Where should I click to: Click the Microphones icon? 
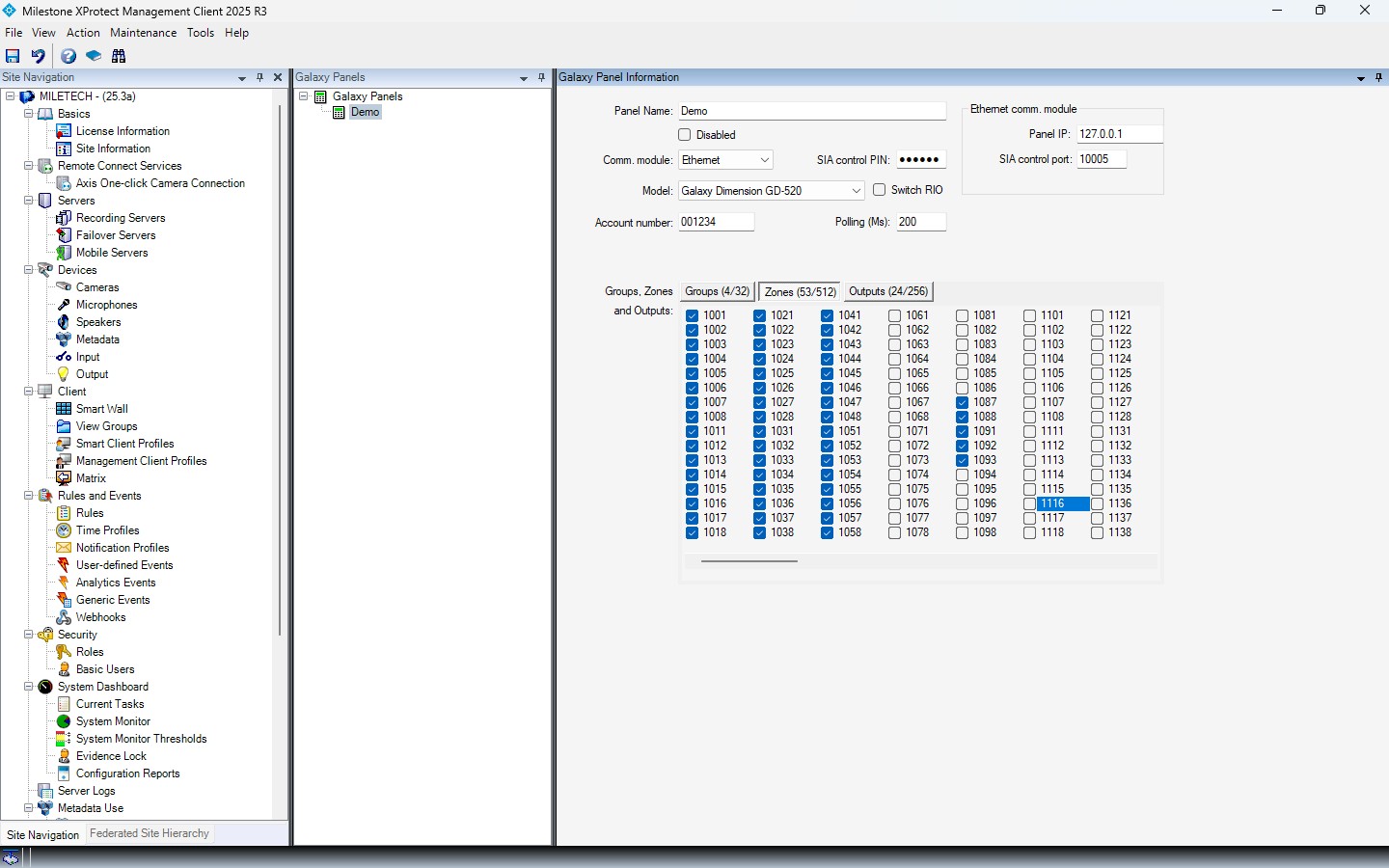[x=64, y=305]
